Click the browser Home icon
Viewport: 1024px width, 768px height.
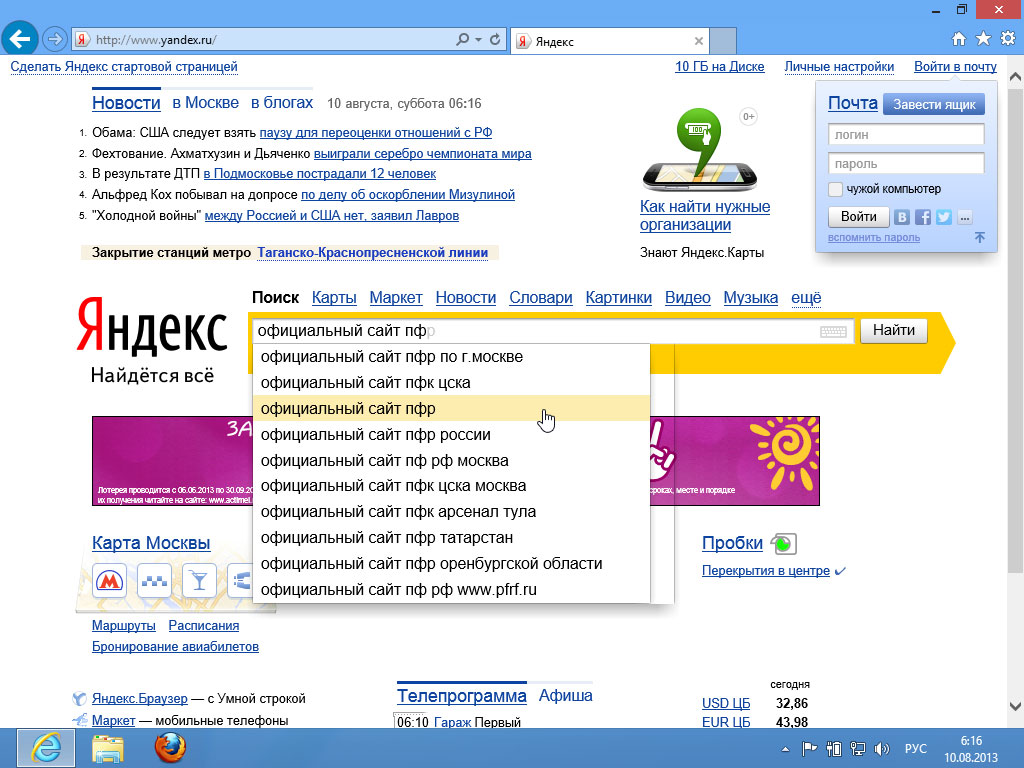pos(959,39)
